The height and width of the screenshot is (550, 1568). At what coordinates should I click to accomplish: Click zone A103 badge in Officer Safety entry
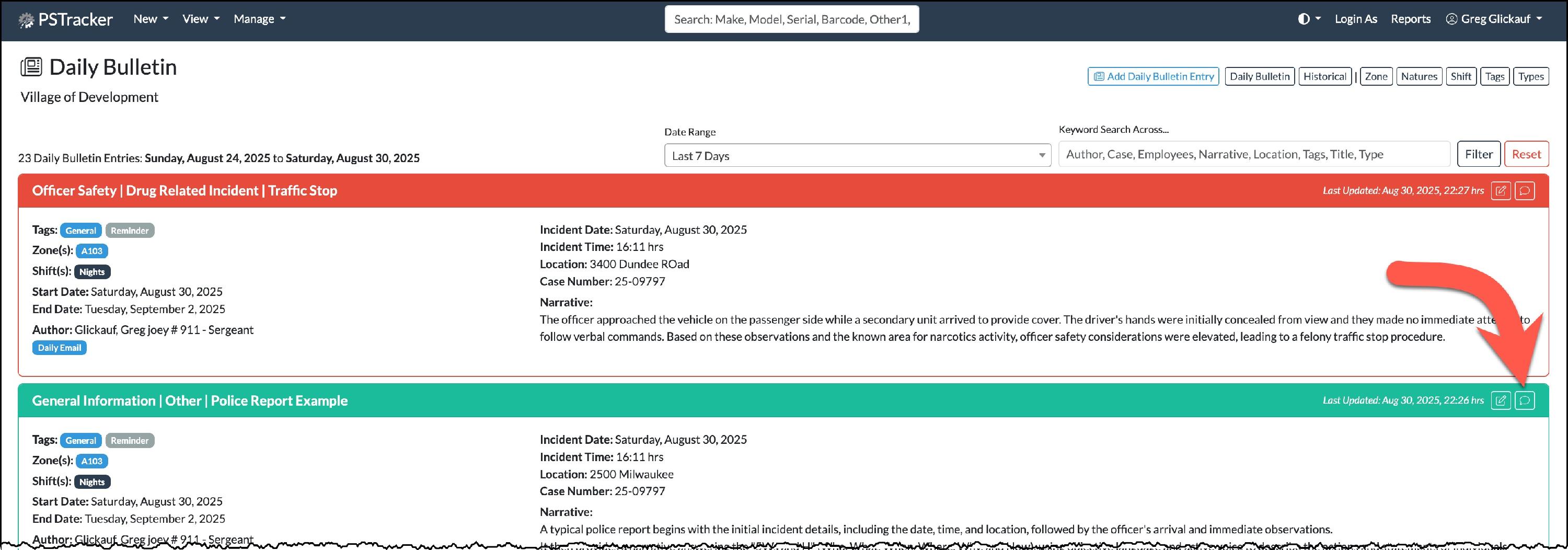[92, 251]
